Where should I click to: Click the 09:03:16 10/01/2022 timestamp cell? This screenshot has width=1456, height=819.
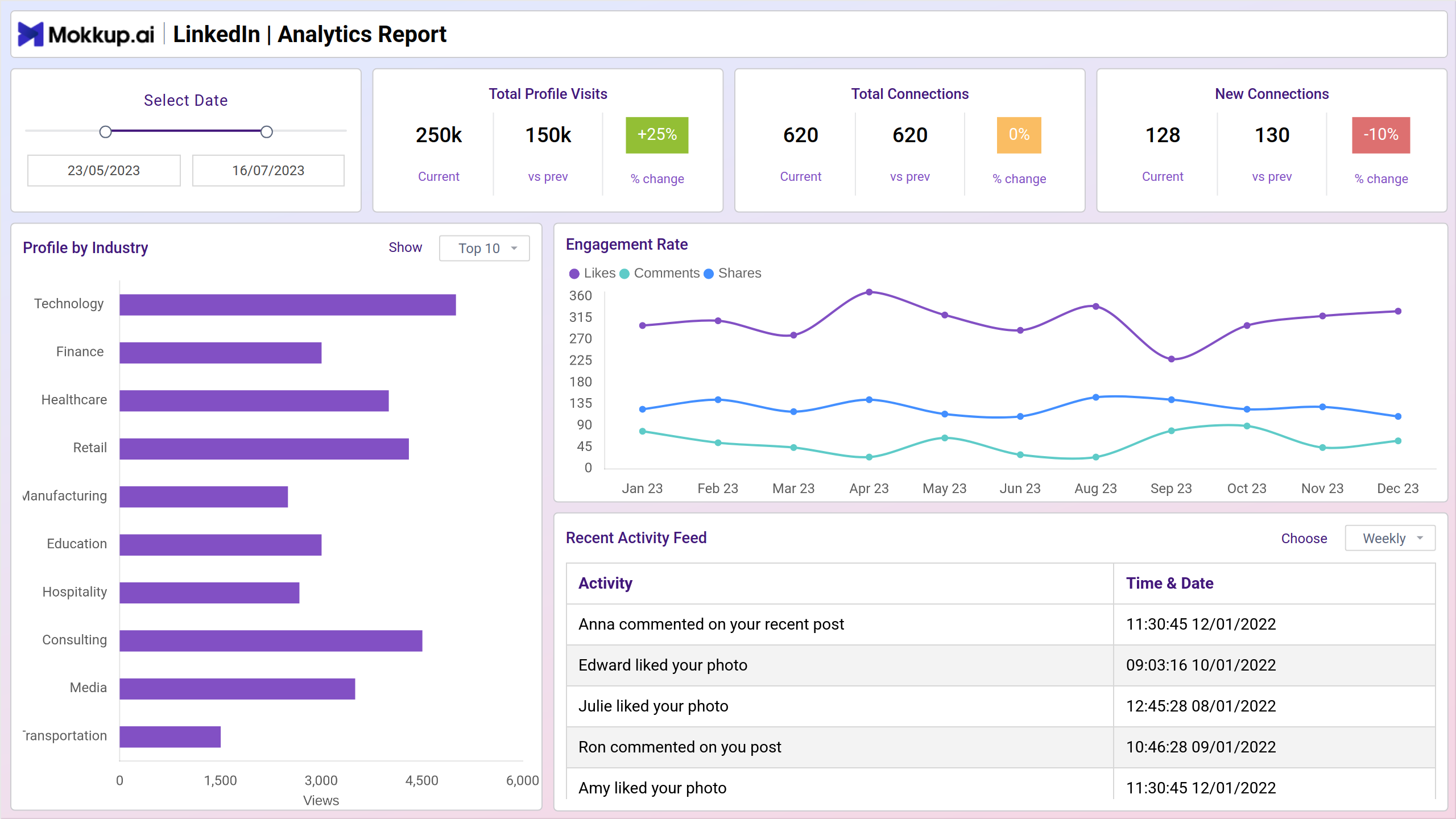(1275, 665)
